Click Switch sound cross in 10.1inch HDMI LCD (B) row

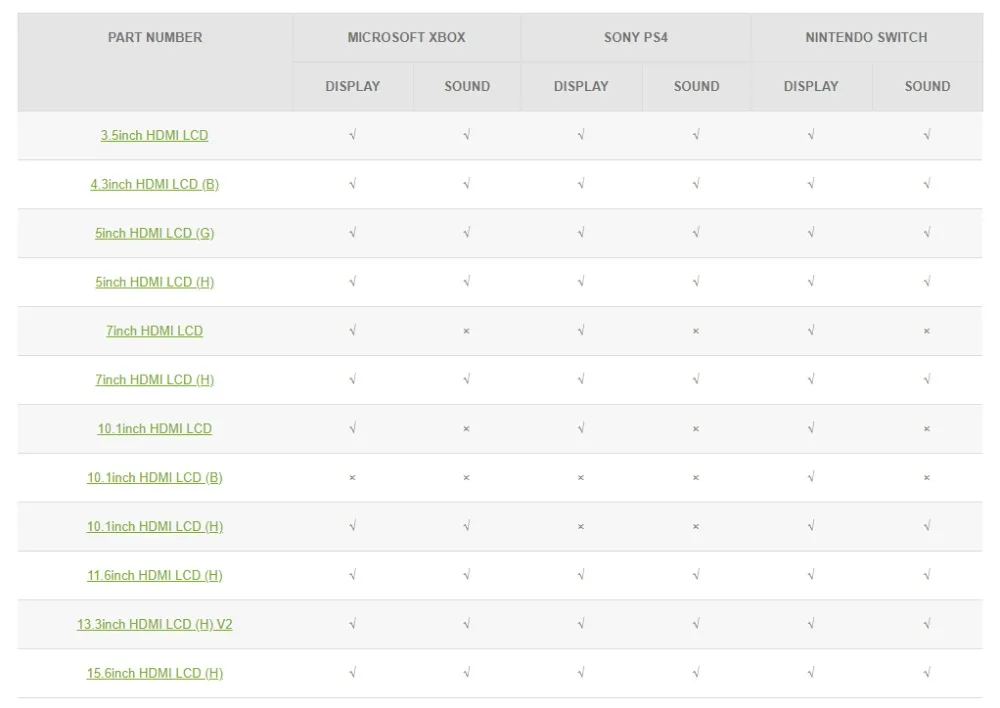[927, 478]
